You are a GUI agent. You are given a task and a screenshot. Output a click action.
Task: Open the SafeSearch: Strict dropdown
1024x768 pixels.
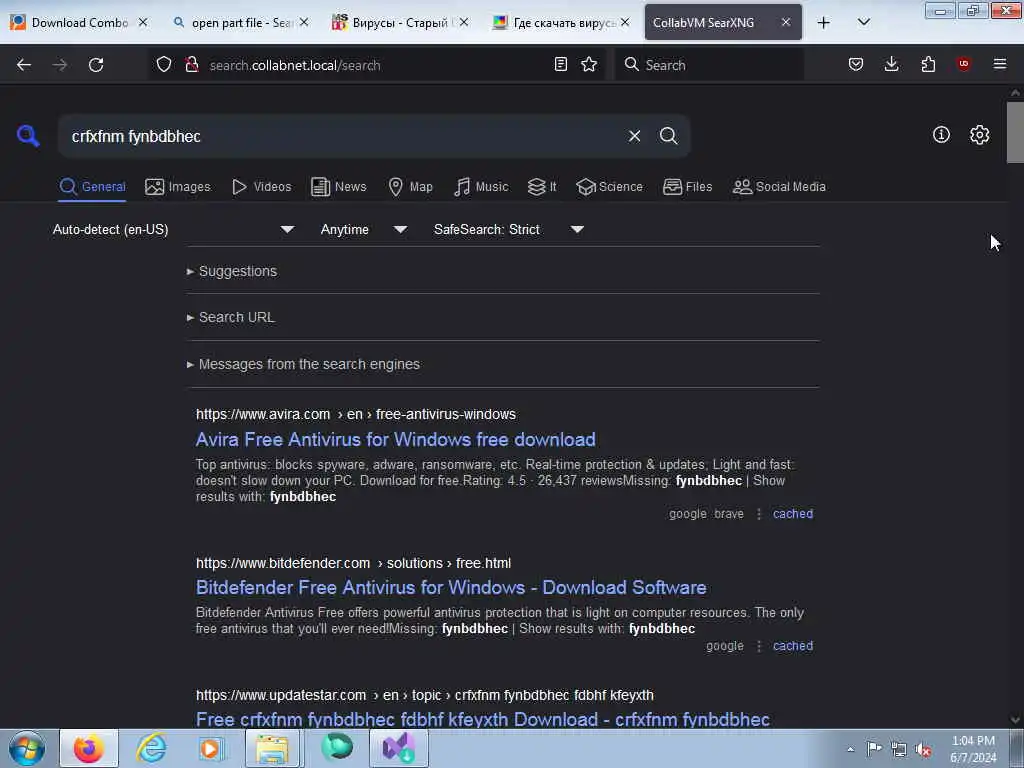coord(509,229)
